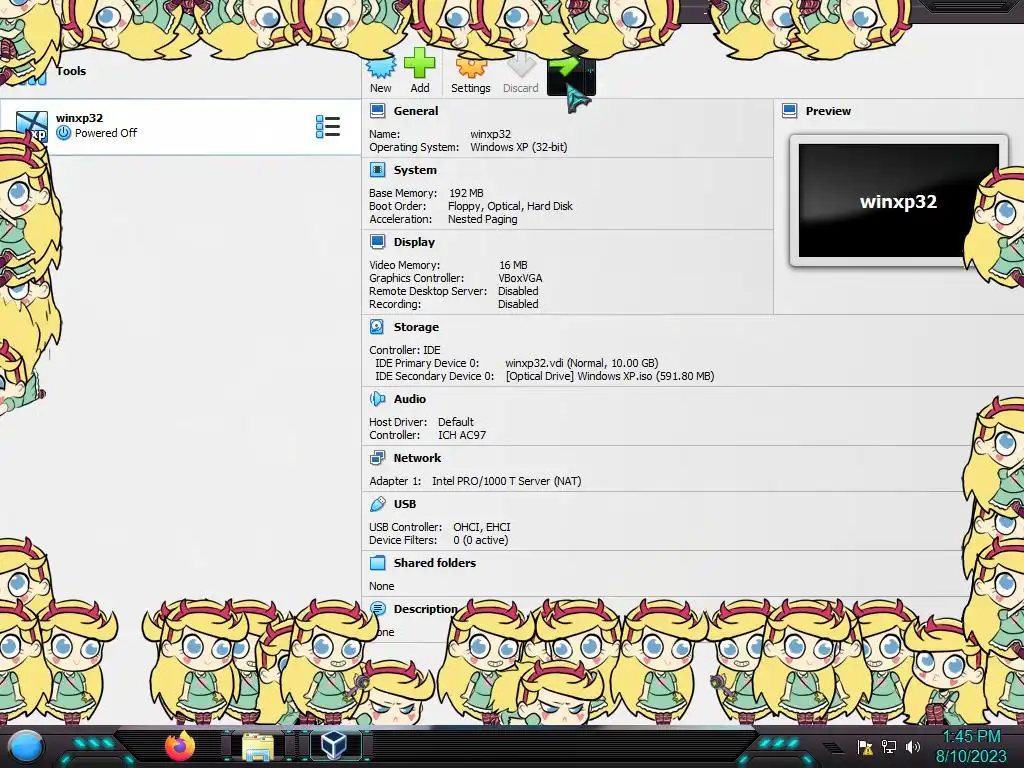Click Intel PRO/1000 T Server adapter text
Screen dimensions: 1024x768
[x=506, y=481]
